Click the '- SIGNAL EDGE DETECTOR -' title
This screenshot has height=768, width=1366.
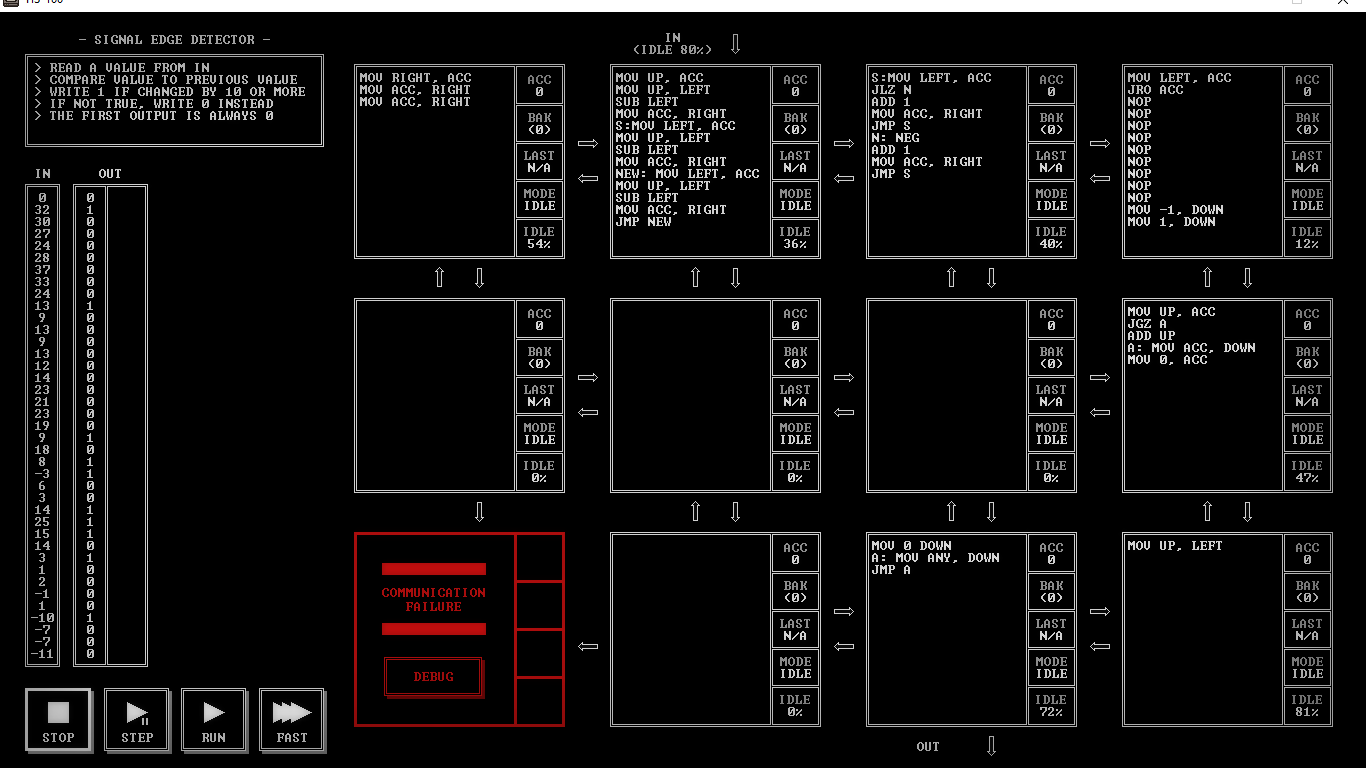click(174, 40)
